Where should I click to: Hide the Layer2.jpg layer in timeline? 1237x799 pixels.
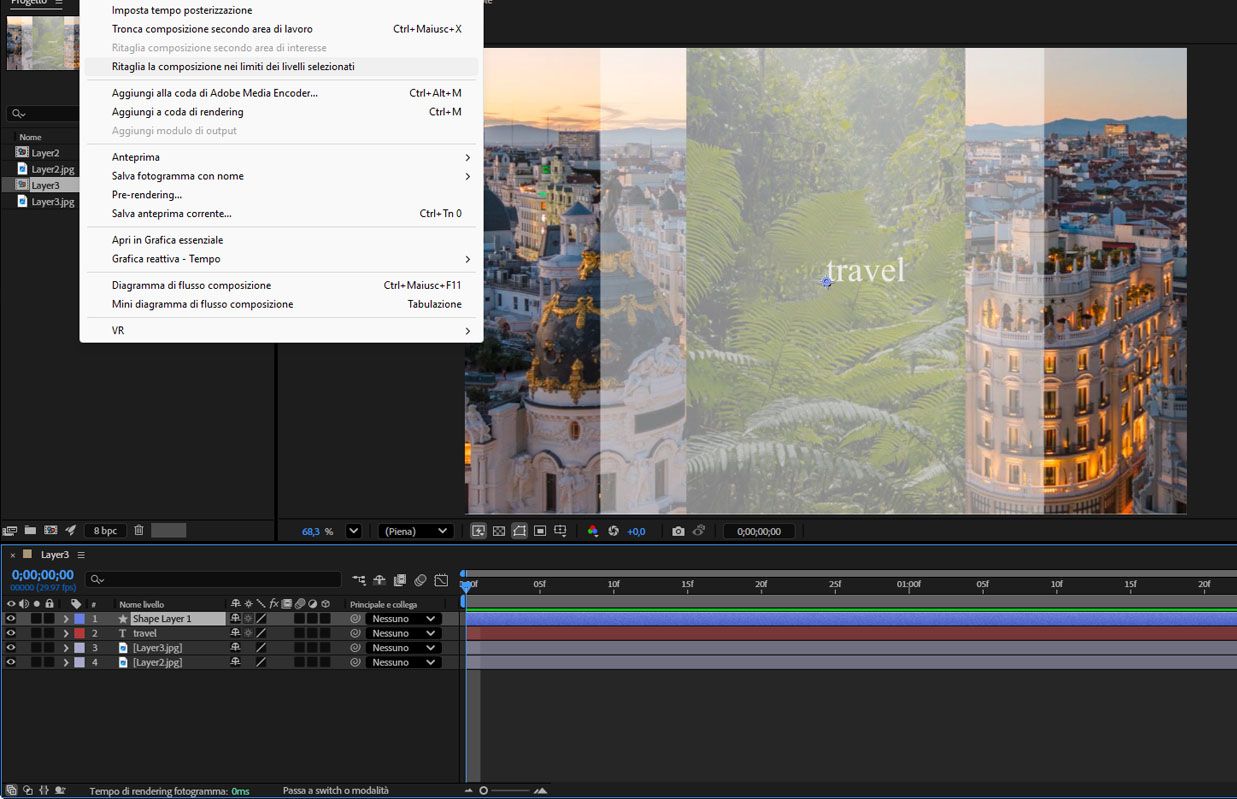tap(11, 662)
